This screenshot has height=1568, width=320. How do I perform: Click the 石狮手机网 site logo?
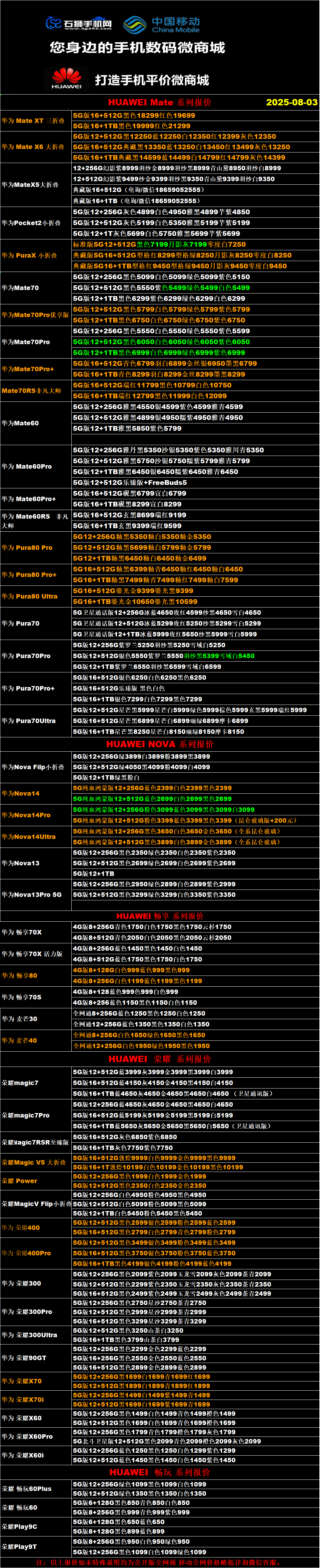(x=79, y=23)
